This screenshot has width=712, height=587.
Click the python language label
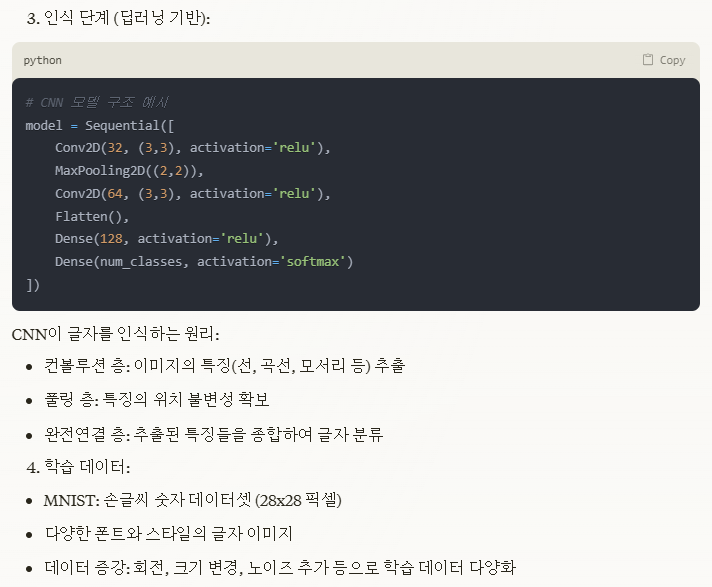(x=42, y=60)
